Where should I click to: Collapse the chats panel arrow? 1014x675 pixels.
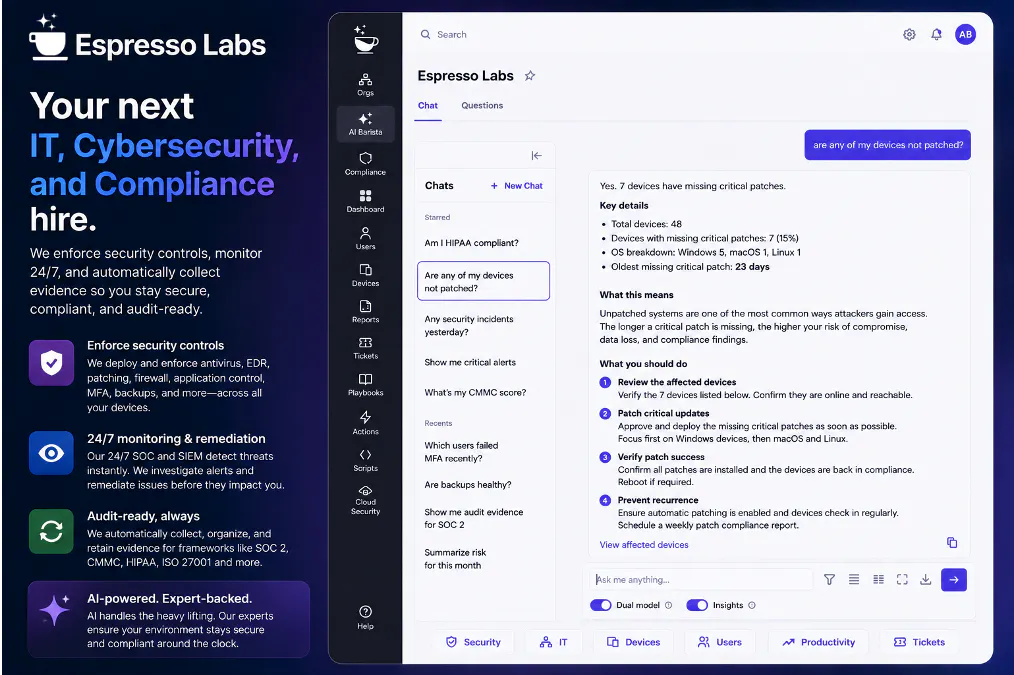(x=537, y=155)
